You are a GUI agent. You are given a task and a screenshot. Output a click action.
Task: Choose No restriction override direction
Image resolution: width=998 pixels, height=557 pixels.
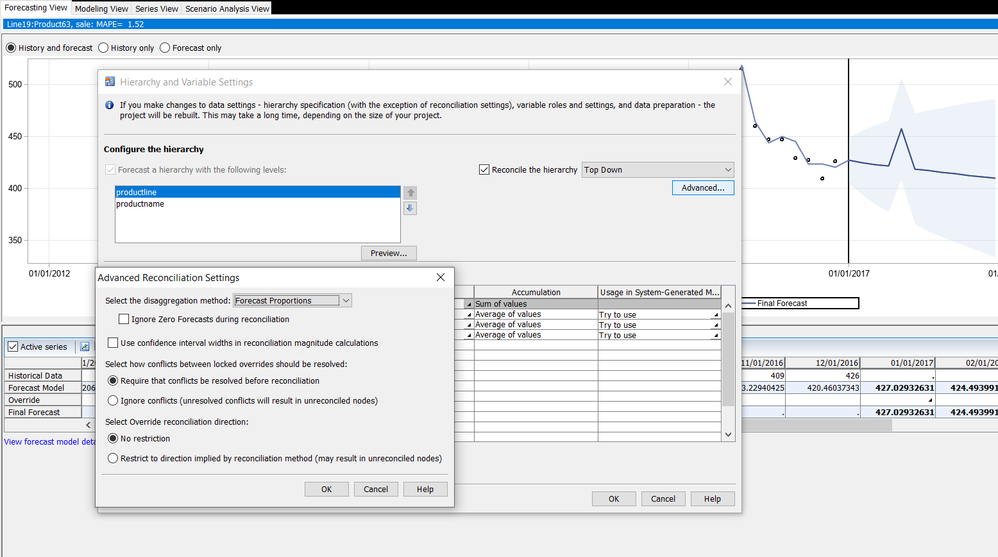click(113, 439)
